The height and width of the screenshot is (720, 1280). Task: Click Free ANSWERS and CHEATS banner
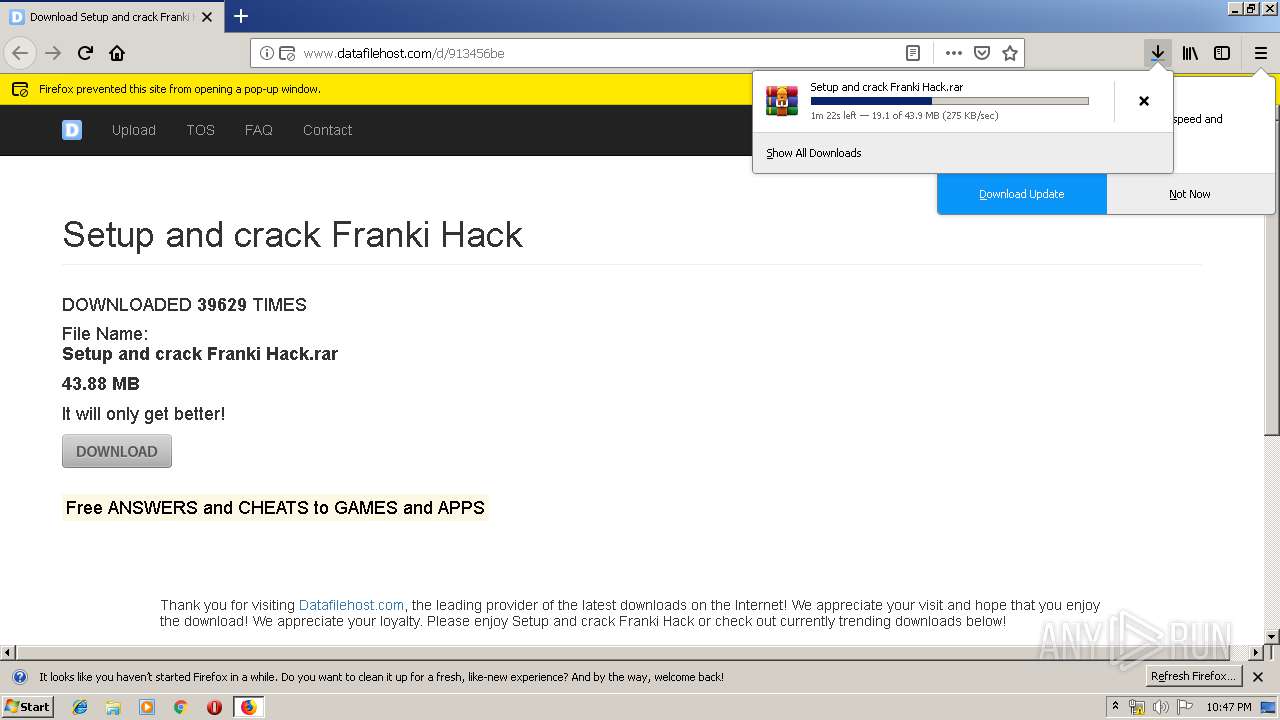tap(275, 508)
